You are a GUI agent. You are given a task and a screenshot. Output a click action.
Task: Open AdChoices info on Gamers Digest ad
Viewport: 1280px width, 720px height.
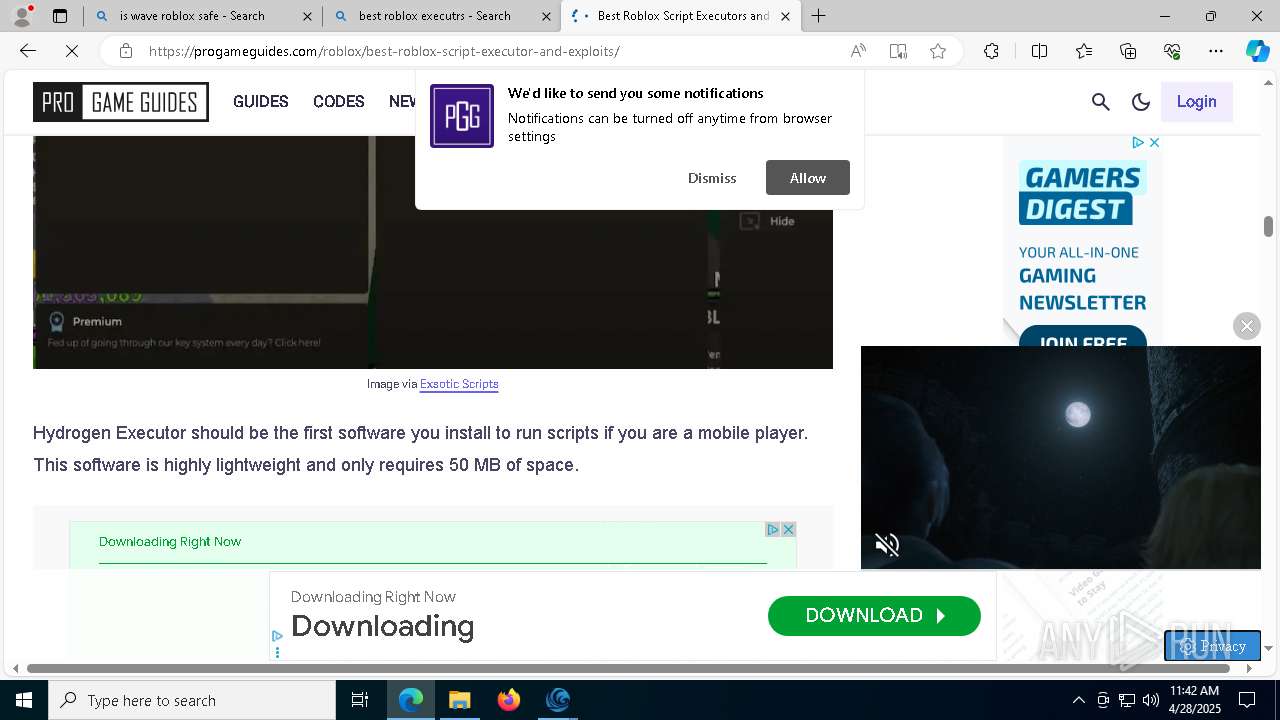(x=1138, y=143)
